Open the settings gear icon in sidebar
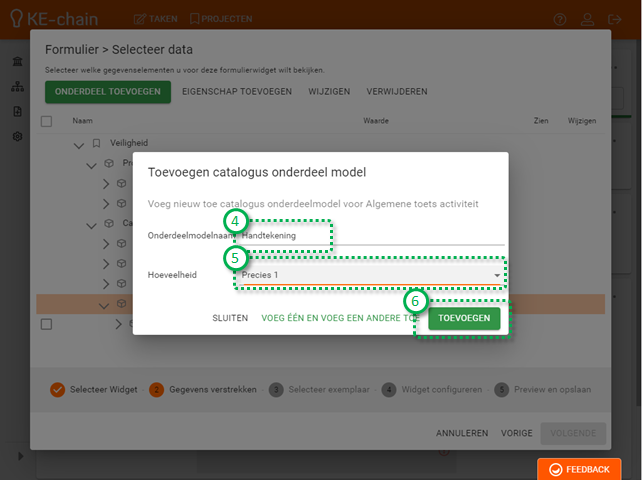 17,136
